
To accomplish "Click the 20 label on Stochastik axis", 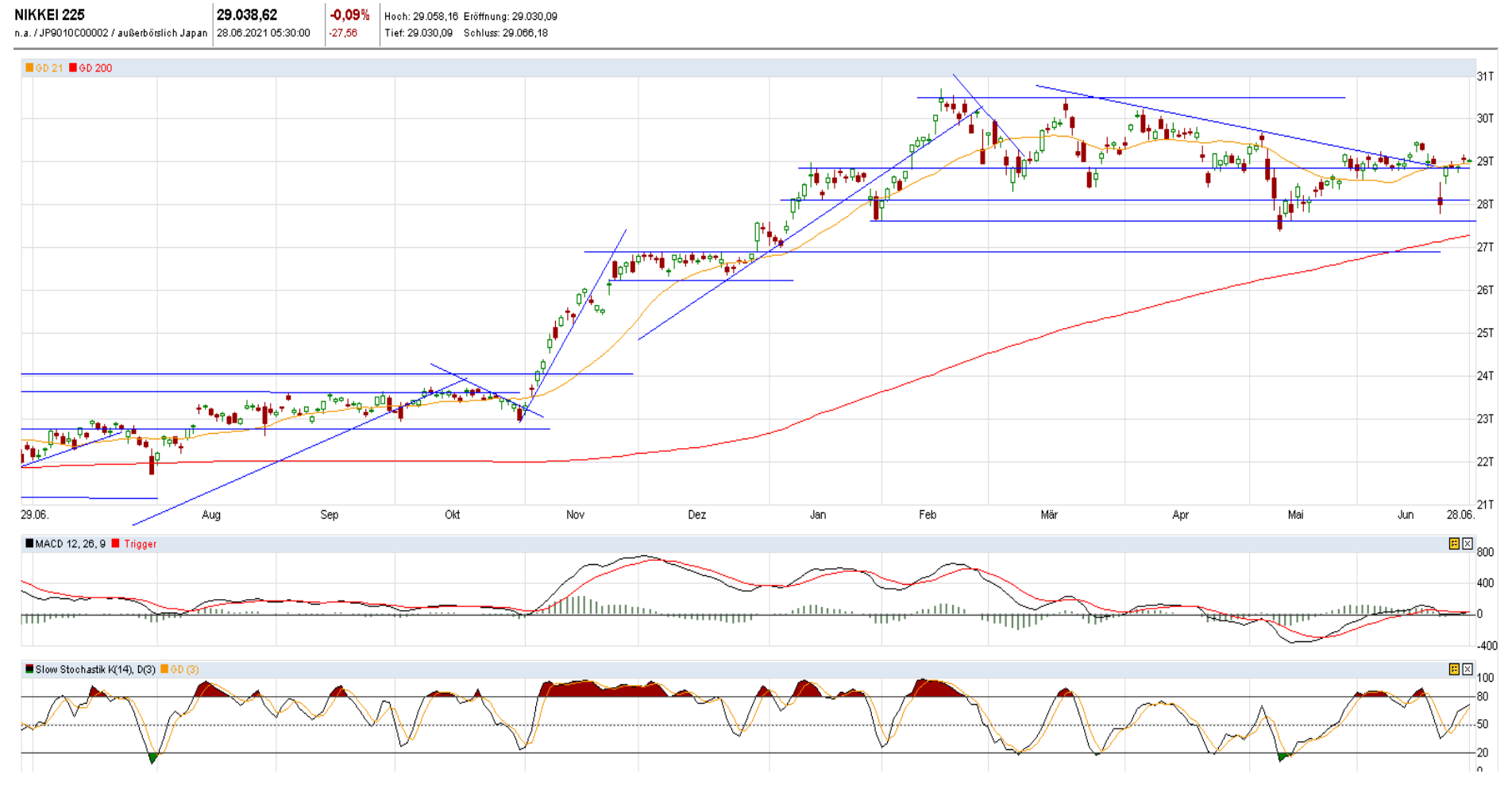I will click(1483, 752).
